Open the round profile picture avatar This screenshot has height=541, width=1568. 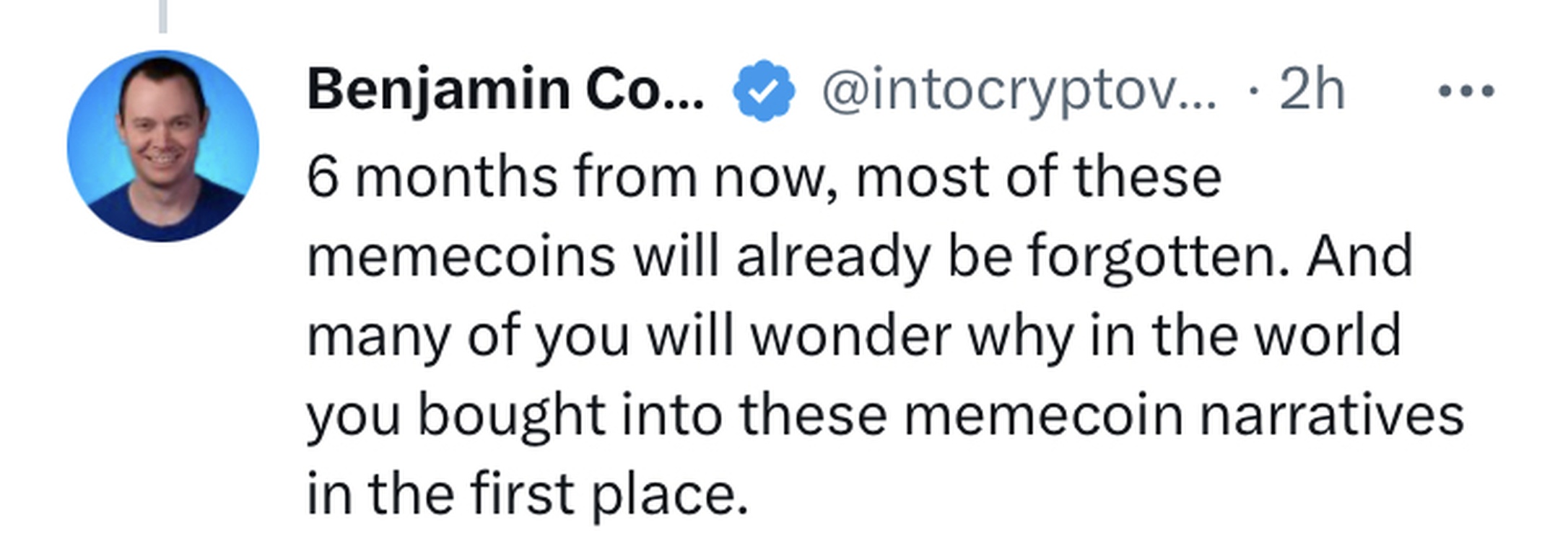point(163,146)
